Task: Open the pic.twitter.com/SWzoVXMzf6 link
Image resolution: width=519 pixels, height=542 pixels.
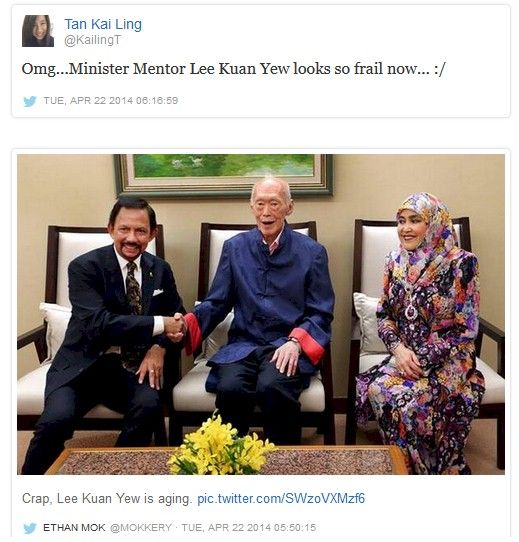Action: tap(281, 498)
